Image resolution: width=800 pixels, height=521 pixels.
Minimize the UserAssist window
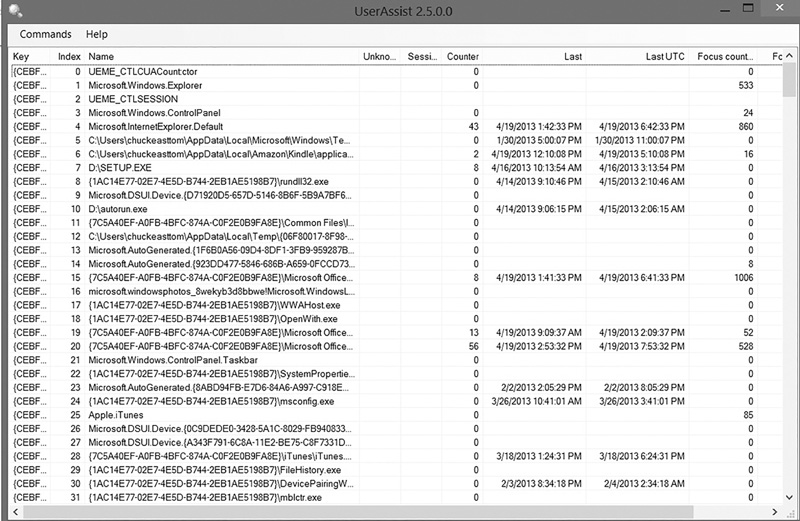coord(724,9)
